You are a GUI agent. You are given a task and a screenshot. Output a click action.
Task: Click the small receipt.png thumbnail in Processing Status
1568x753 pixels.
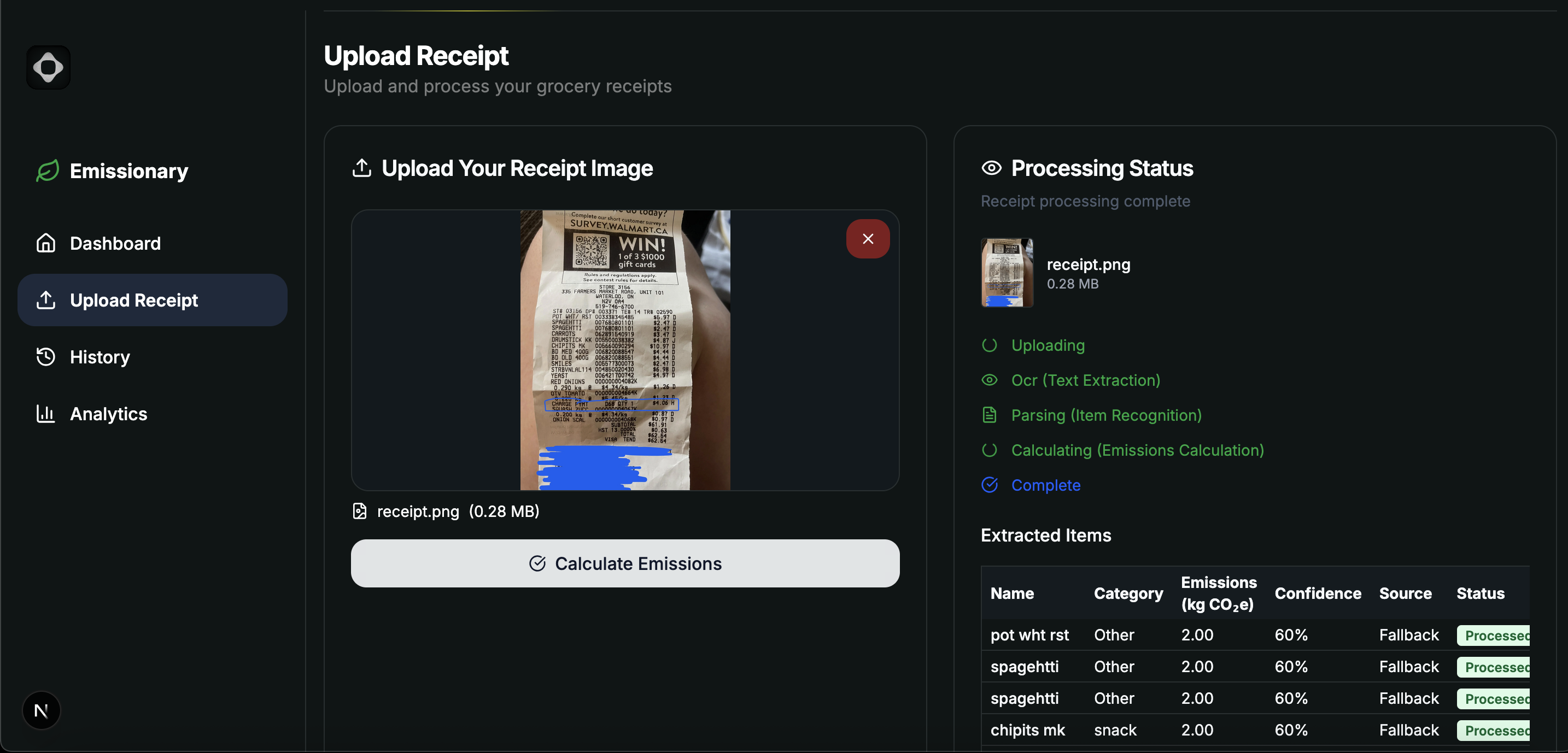pyautogui.click(x=1007, y=273)
